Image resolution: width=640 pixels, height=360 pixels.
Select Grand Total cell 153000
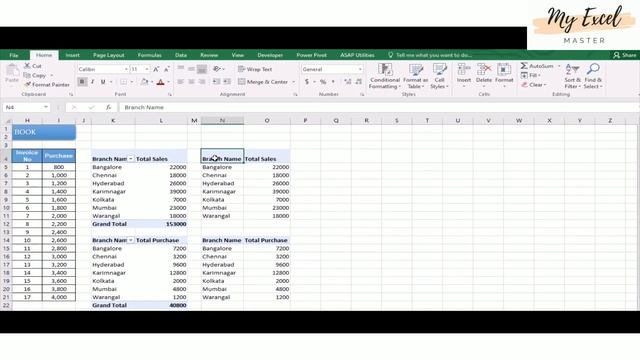pos(161,224)
